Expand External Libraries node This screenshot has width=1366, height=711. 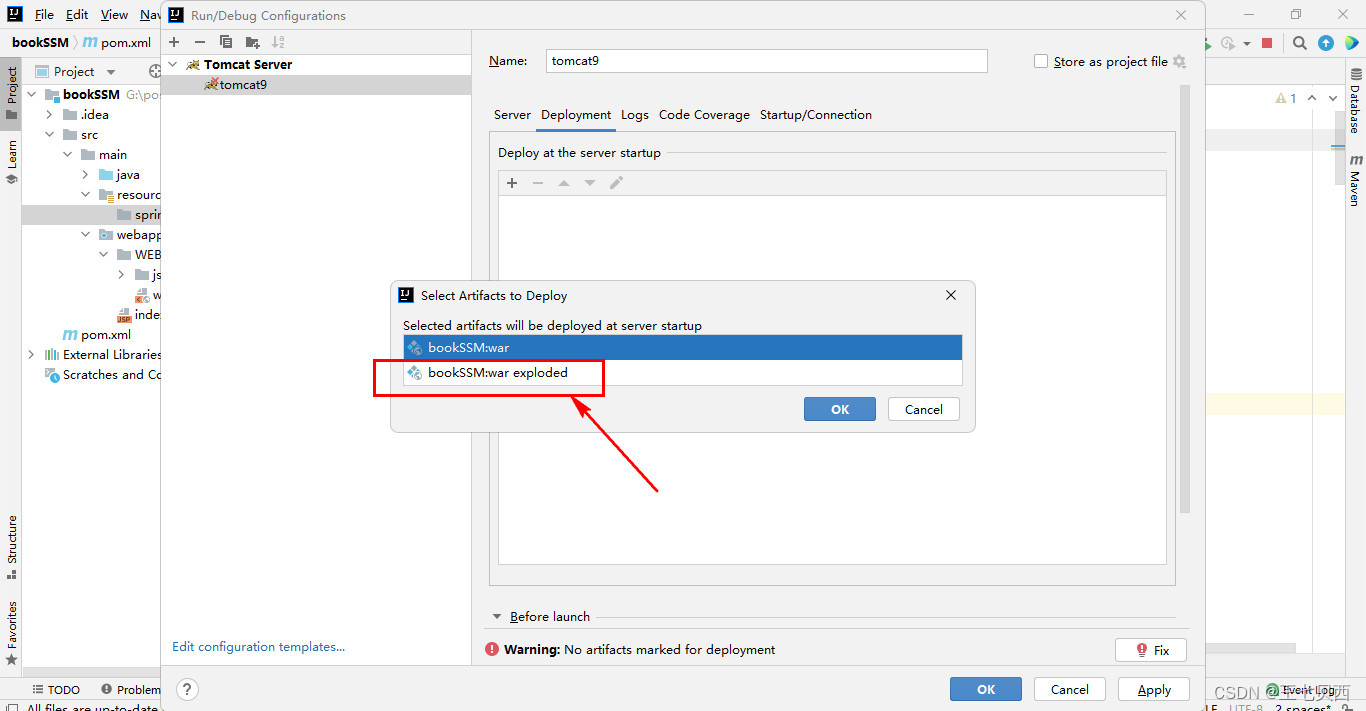(x=31, y=355)
